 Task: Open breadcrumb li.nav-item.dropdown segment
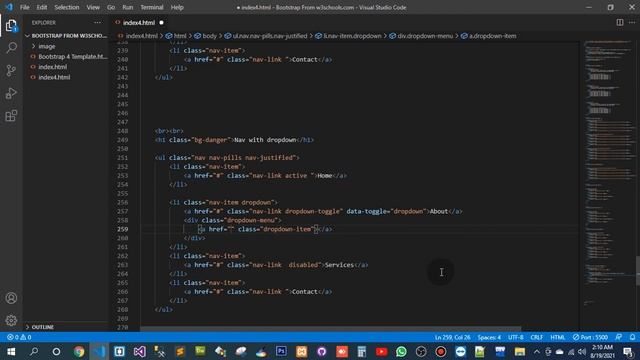[x=349, y=36]
